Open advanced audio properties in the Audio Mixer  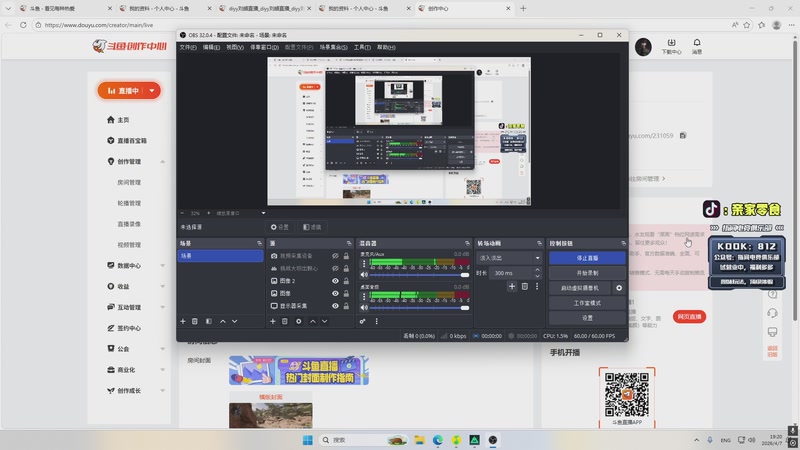[x=362, y=321]
